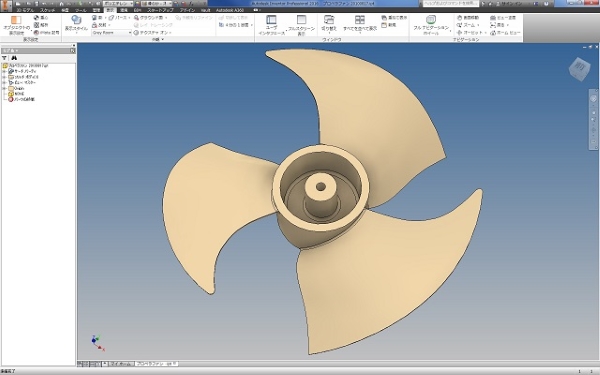The height and width of the screenshot is (375, 600).
Task: Open the Grey Room lighting style dropdown
Action: 112,33
